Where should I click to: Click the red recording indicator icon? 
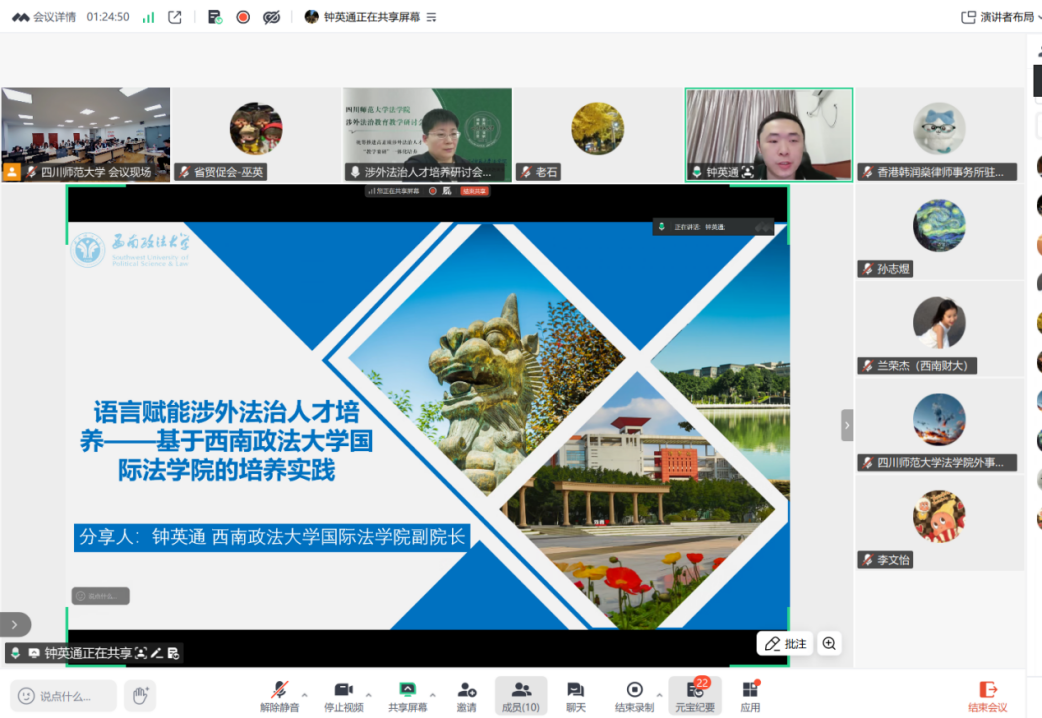pos(243,17)
